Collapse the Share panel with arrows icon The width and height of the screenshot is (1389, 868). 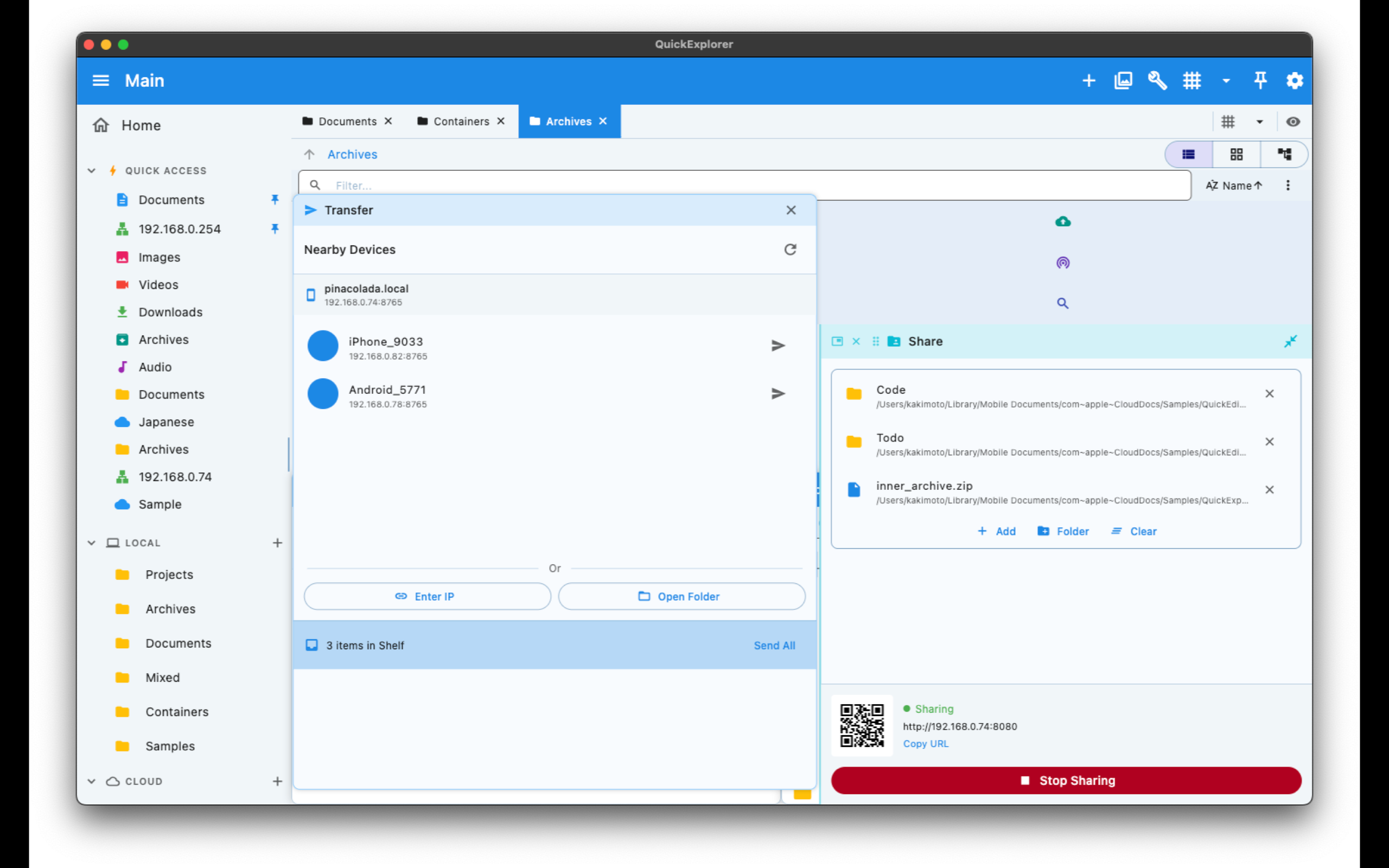pos(1290,342)
